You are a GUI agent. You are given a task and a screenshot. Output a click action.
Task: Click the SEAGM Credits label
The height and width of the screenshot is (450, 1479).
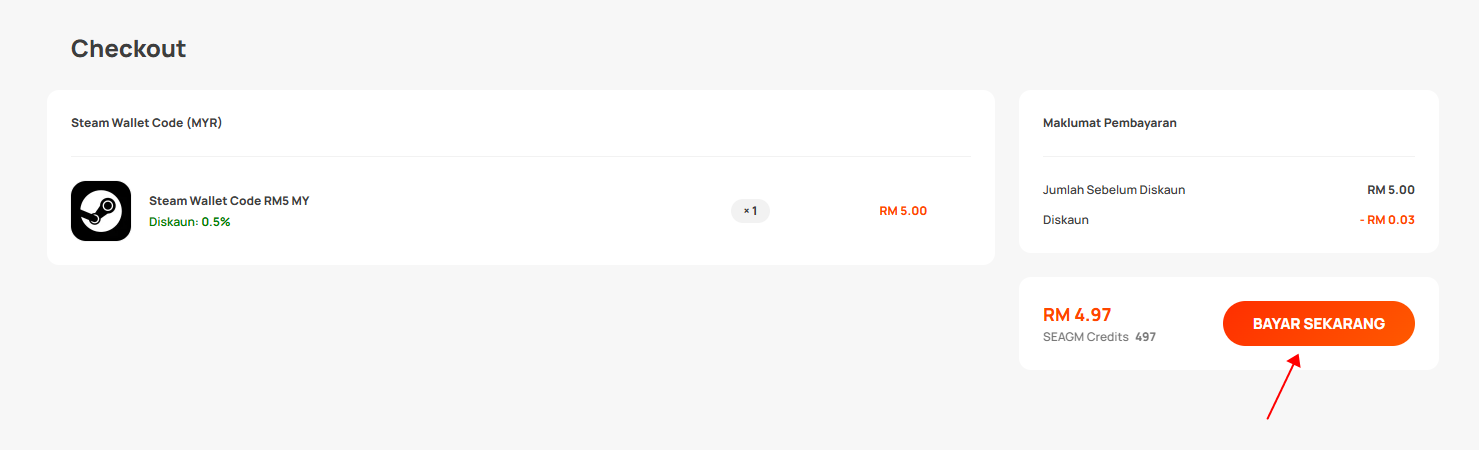1085,337
